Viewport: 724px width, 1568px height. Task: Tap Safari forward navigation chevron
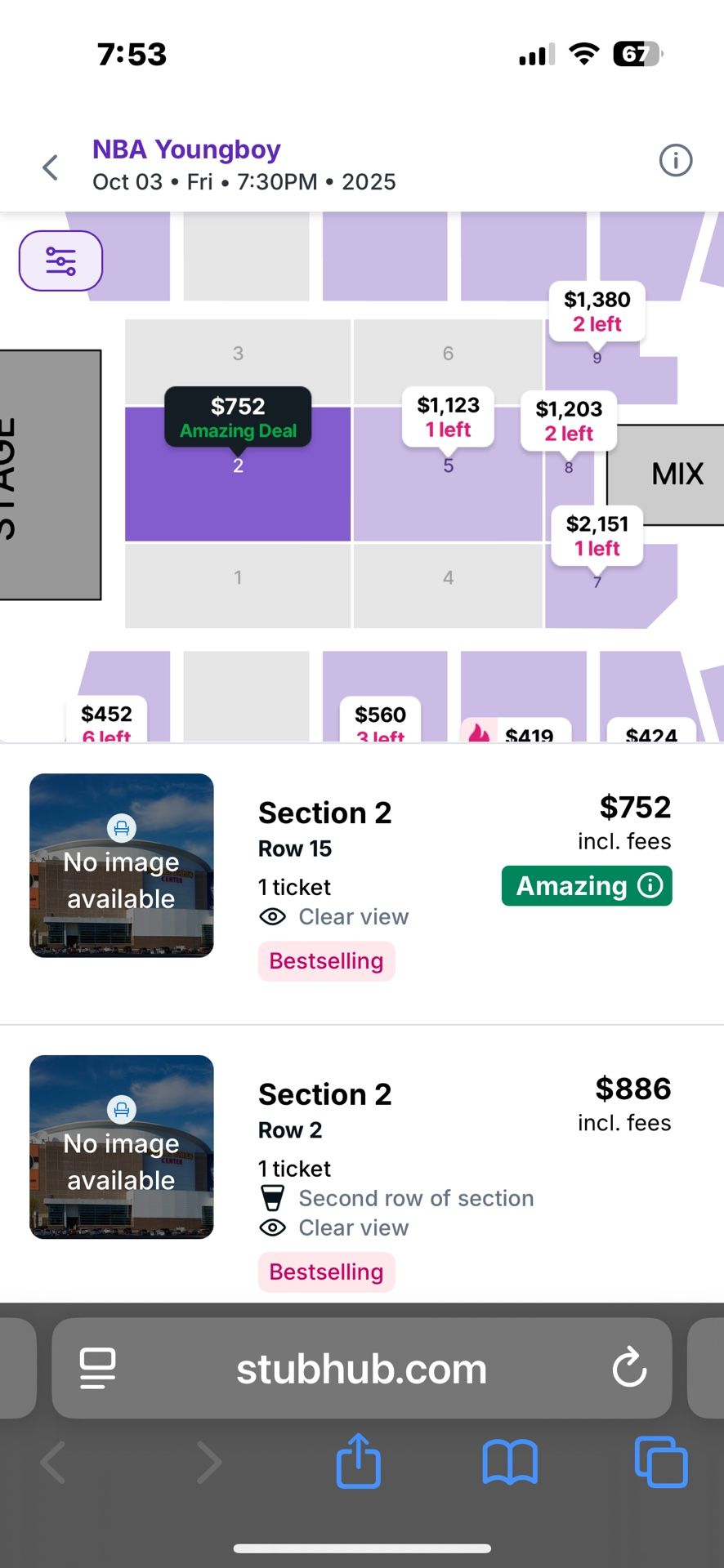(x=208, y=1462)
